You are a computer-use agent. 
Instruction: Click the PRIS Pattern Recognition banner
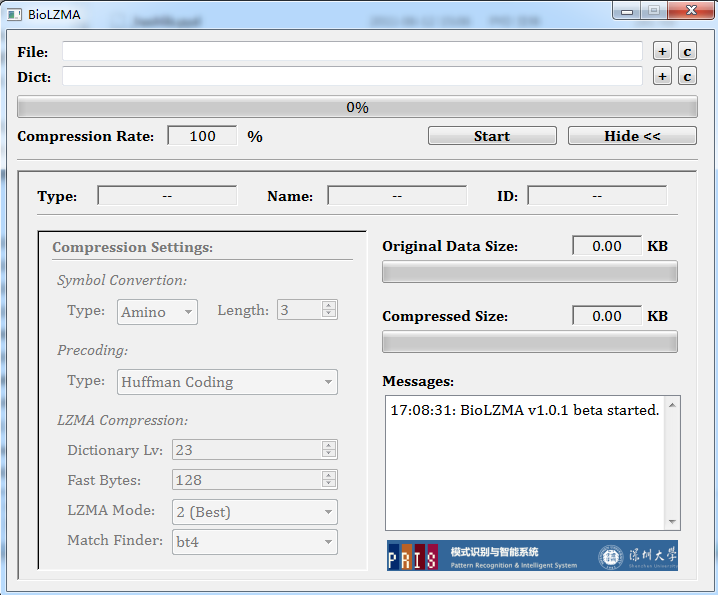point(532,556)
